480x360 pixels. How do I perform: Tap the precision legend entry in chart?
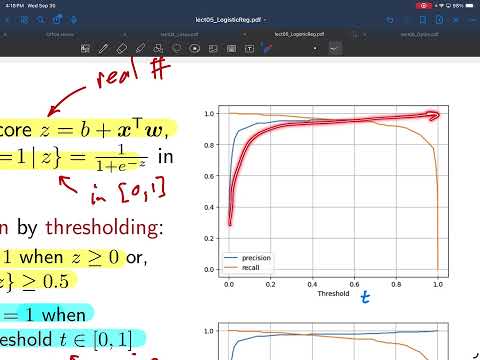click(248, 258)
